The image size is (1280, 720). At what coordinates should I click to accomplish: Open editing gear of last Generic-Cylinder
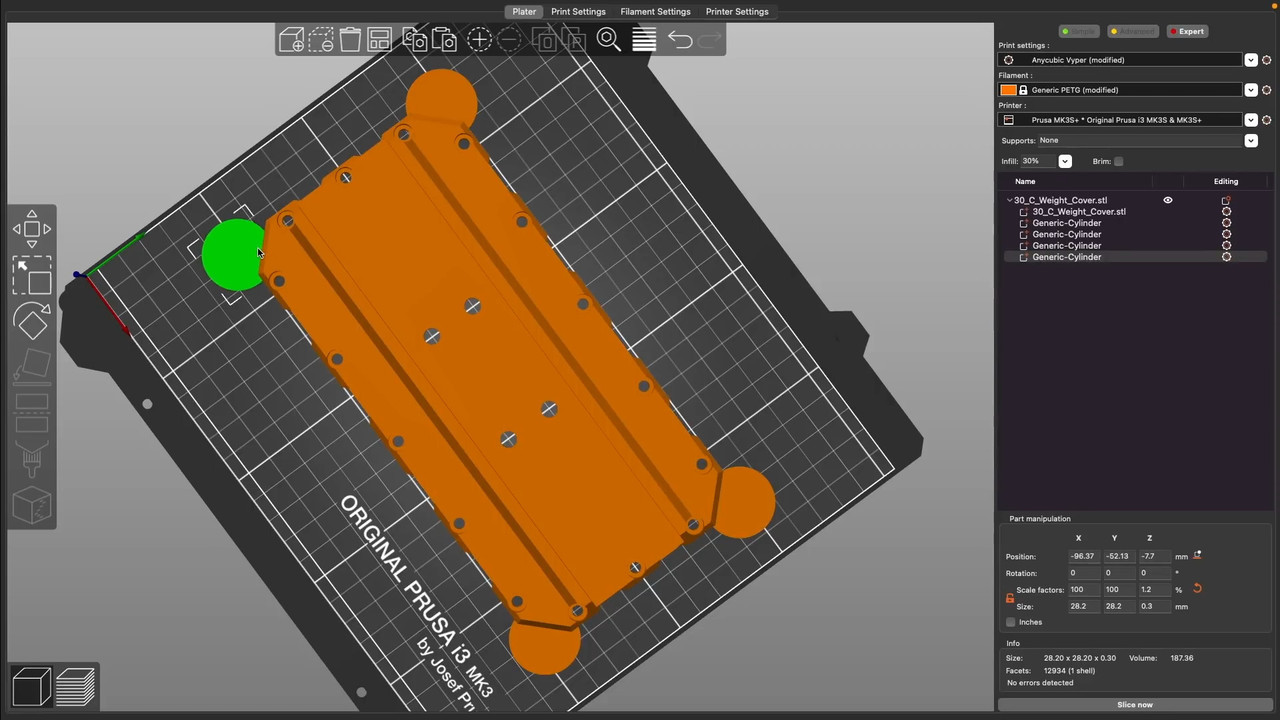(1226, 257)
